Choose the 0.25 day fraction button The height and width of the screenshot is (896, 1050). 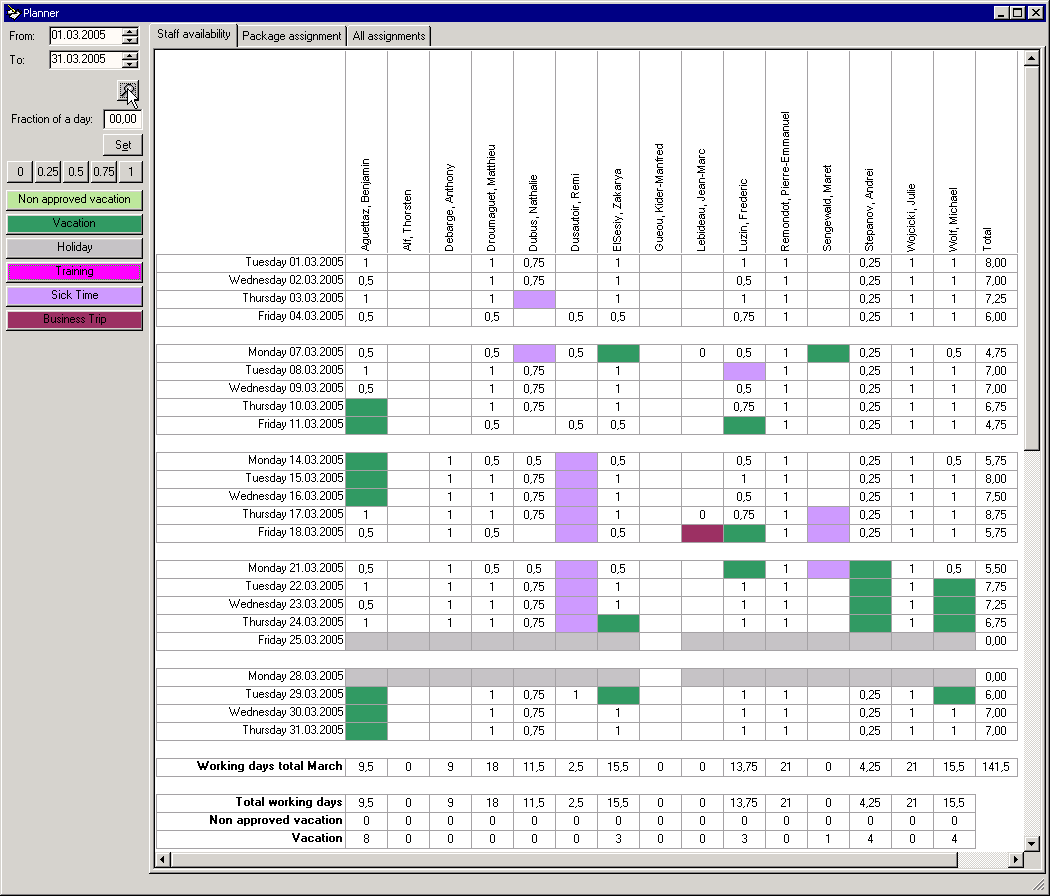coord(48,171)
